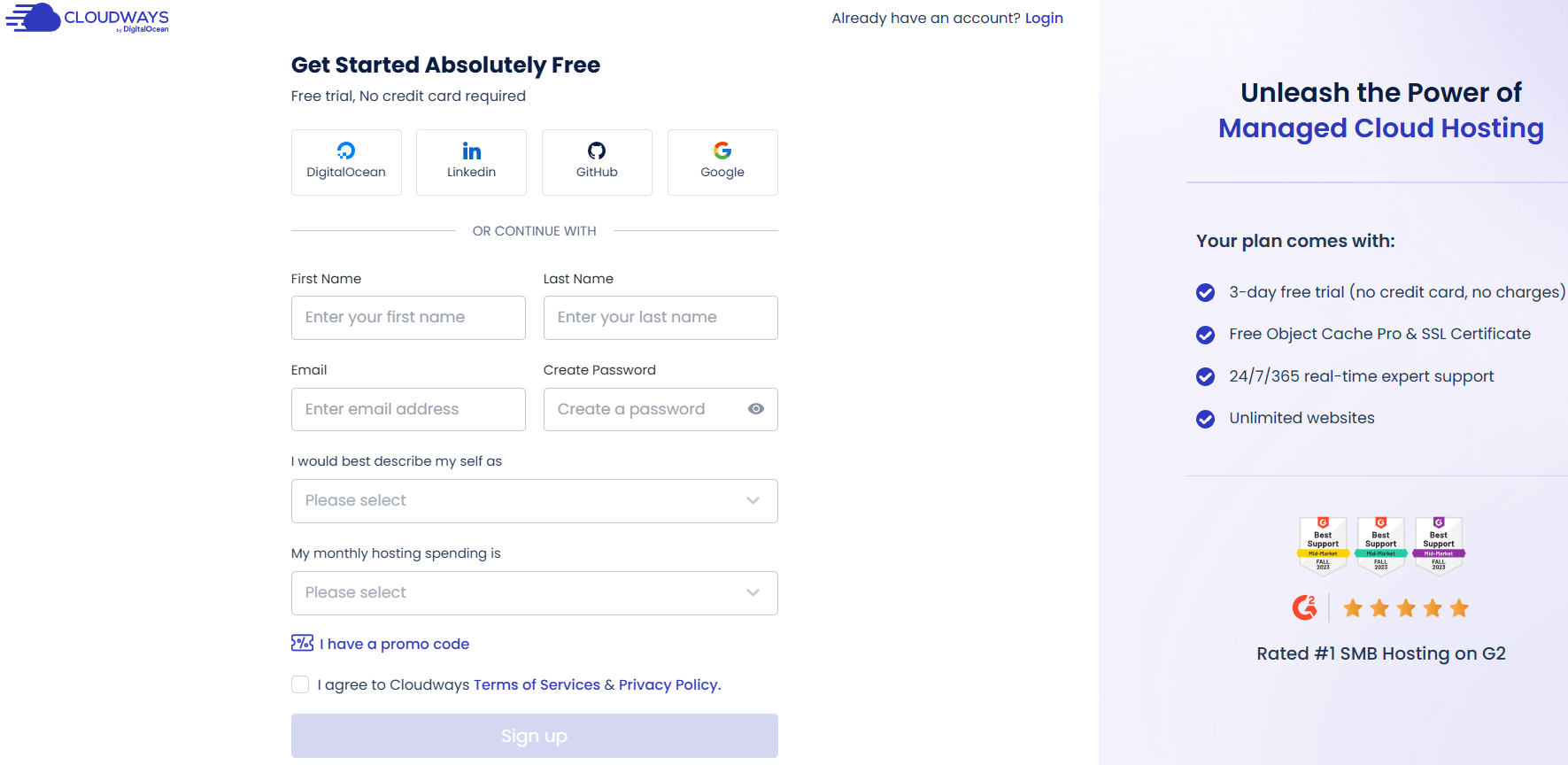
Task: Continue with the GitHub icon
Action: click(x=597, y=151)
